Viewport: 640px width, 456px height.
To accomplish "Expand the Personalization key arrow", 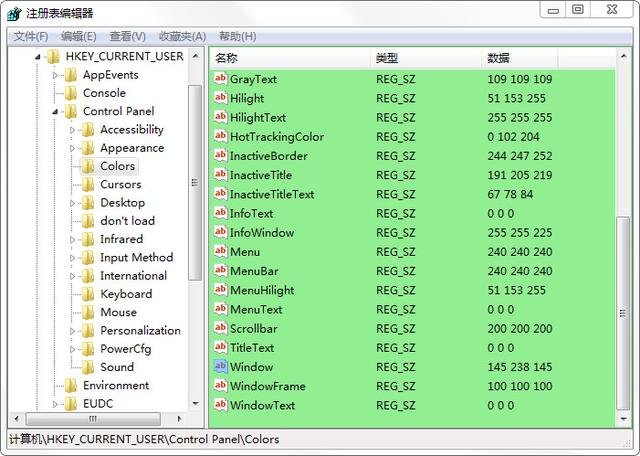I will click(72, 331).
